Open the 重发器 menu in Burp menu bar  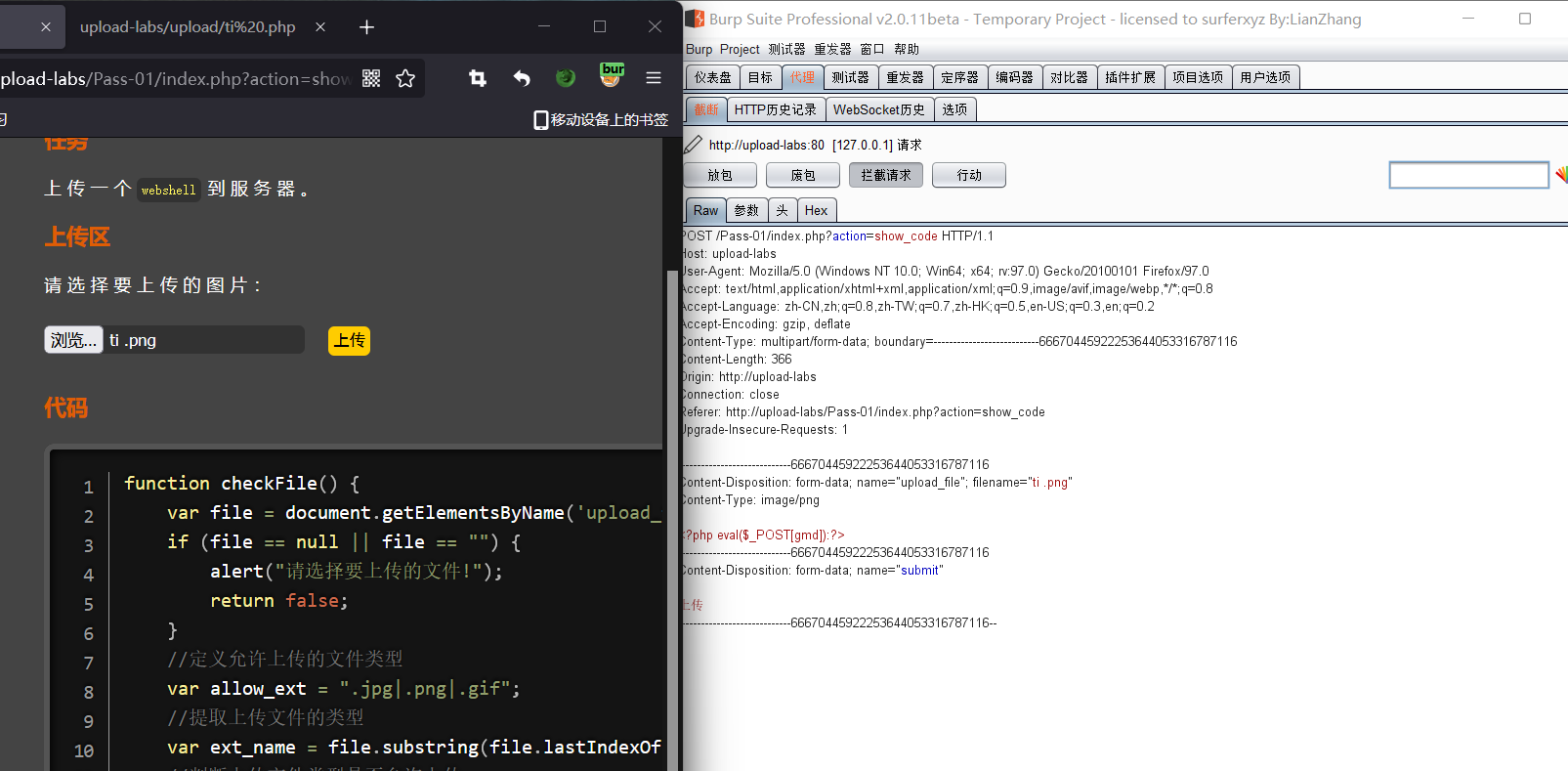coord(832,49)
